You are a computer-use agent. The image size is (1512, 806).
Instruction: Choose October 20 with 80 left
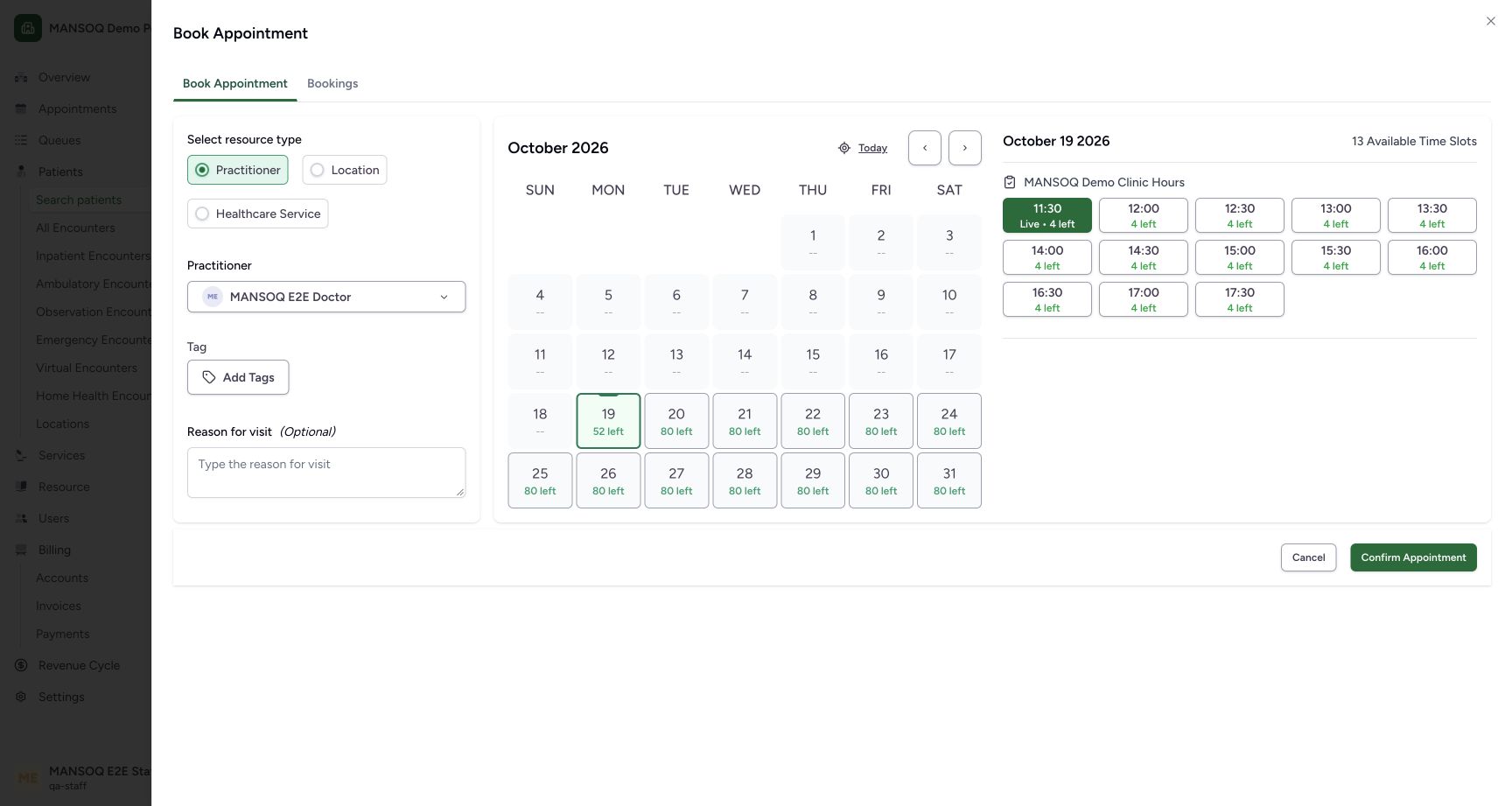(676, 421)
